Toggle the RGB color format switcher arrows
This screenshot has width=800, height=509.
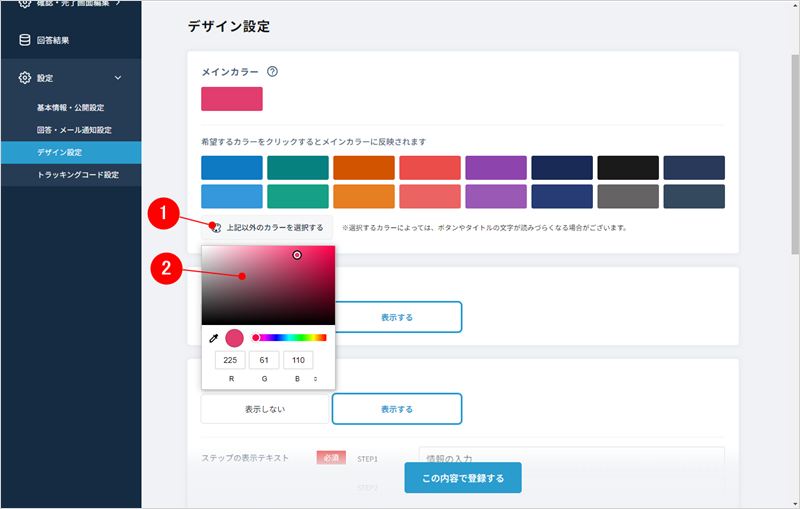[x=316, y=379]
